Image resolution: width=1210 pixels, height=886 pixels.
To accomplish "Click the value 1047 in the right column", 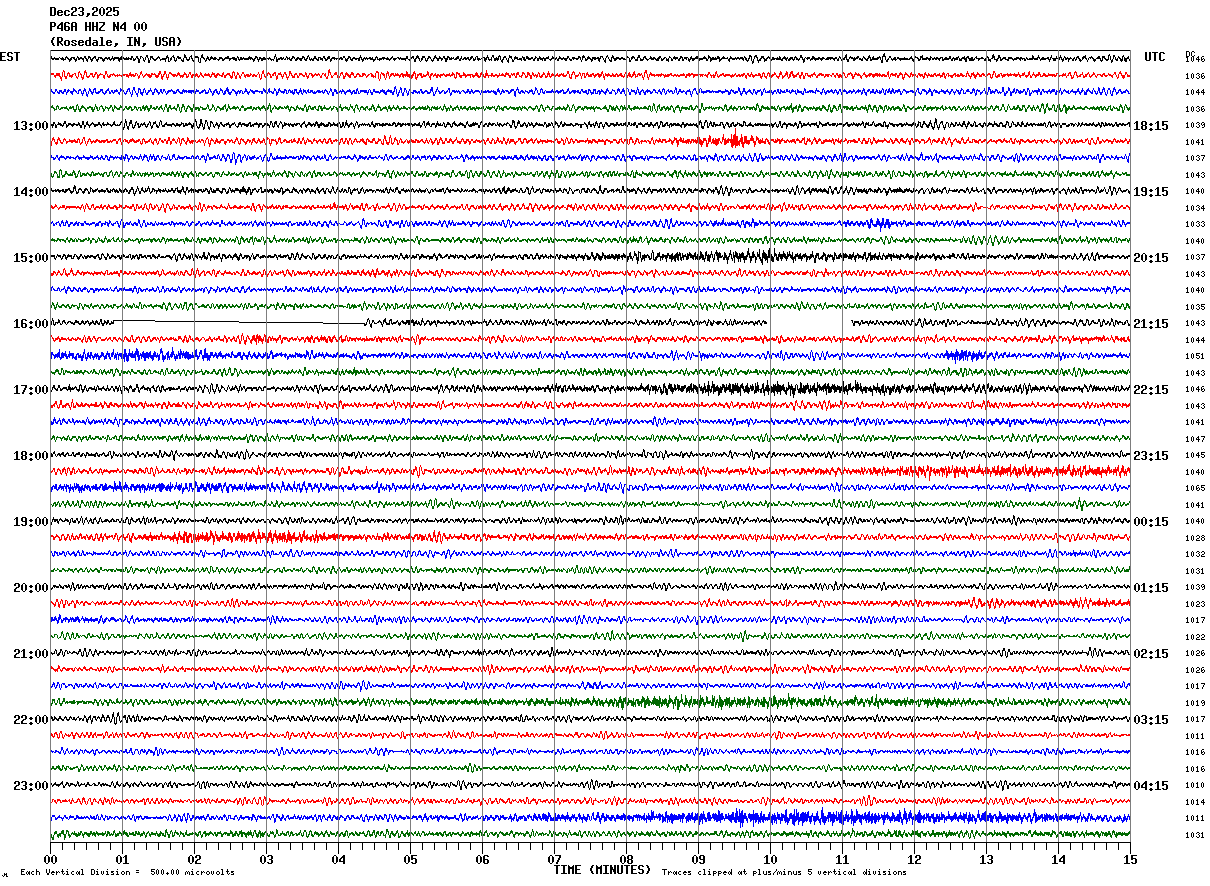I will [x=1195, y=439].
